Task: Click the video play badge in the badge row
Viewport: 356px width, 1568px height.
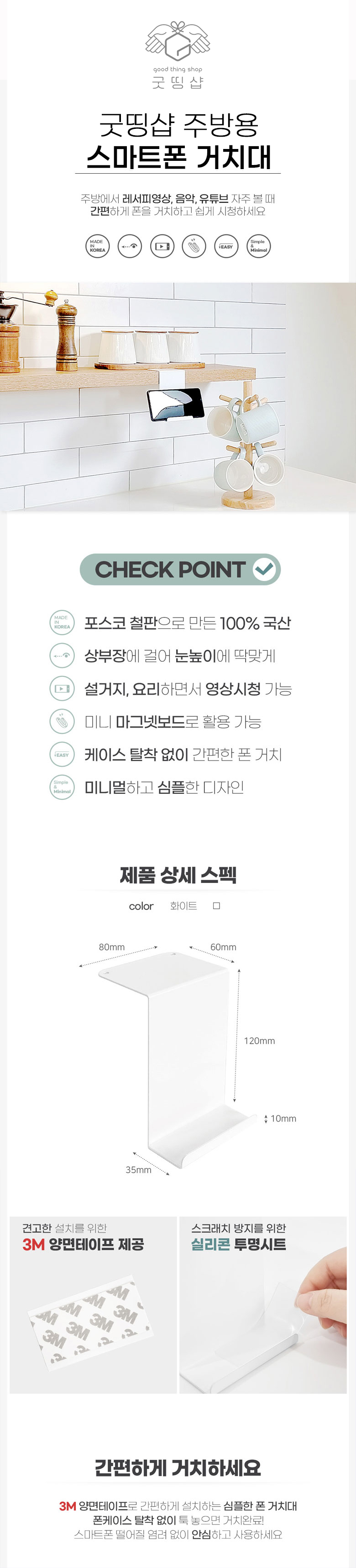Action: 162,246
